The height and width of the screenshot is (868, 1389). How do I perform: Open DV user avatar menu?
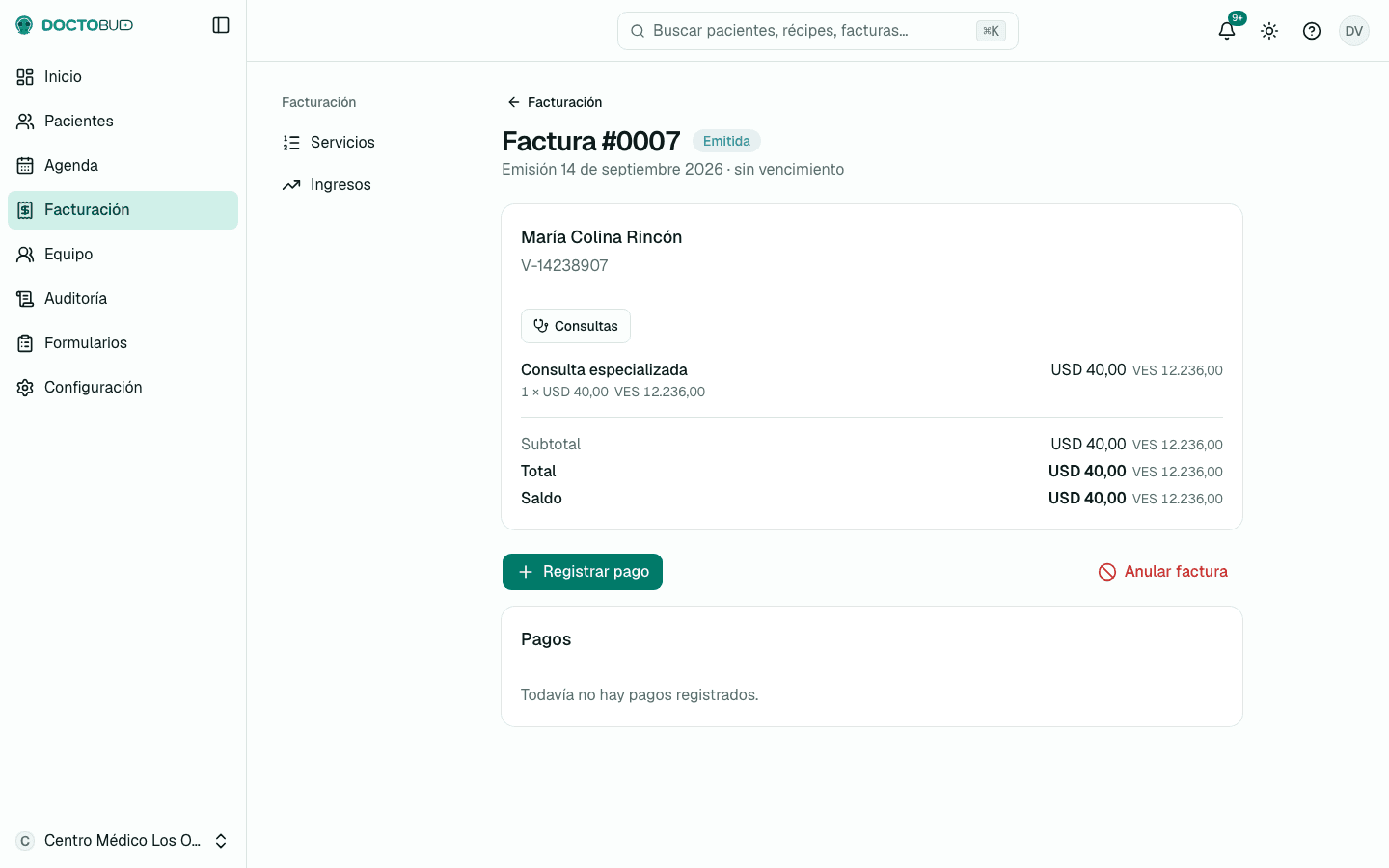tap(1354, 31)
